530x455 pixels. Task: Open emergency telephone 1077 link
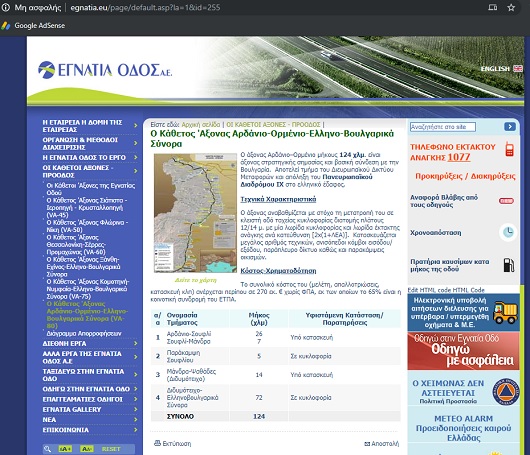coord(453,152)
